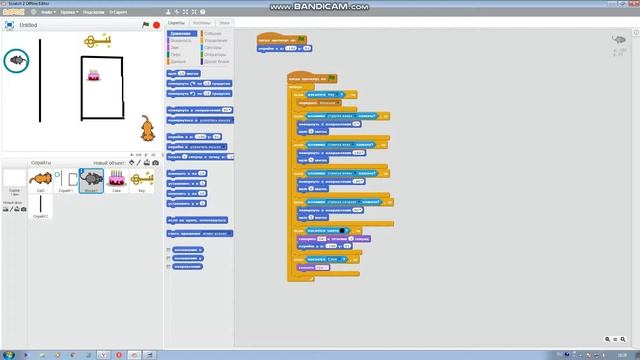Select the 'Другие блоки' category
The image size is (640, 360).
pos(216,61)
